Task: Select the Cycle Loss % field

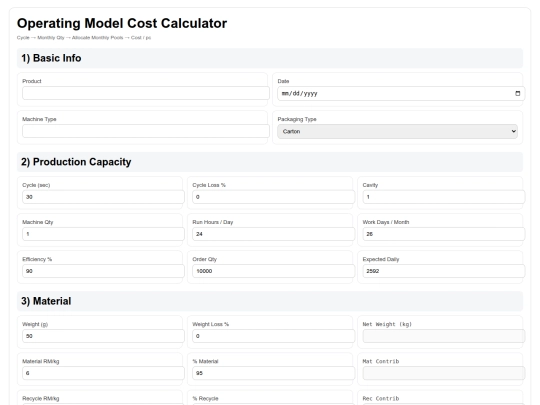Action: 273,197
